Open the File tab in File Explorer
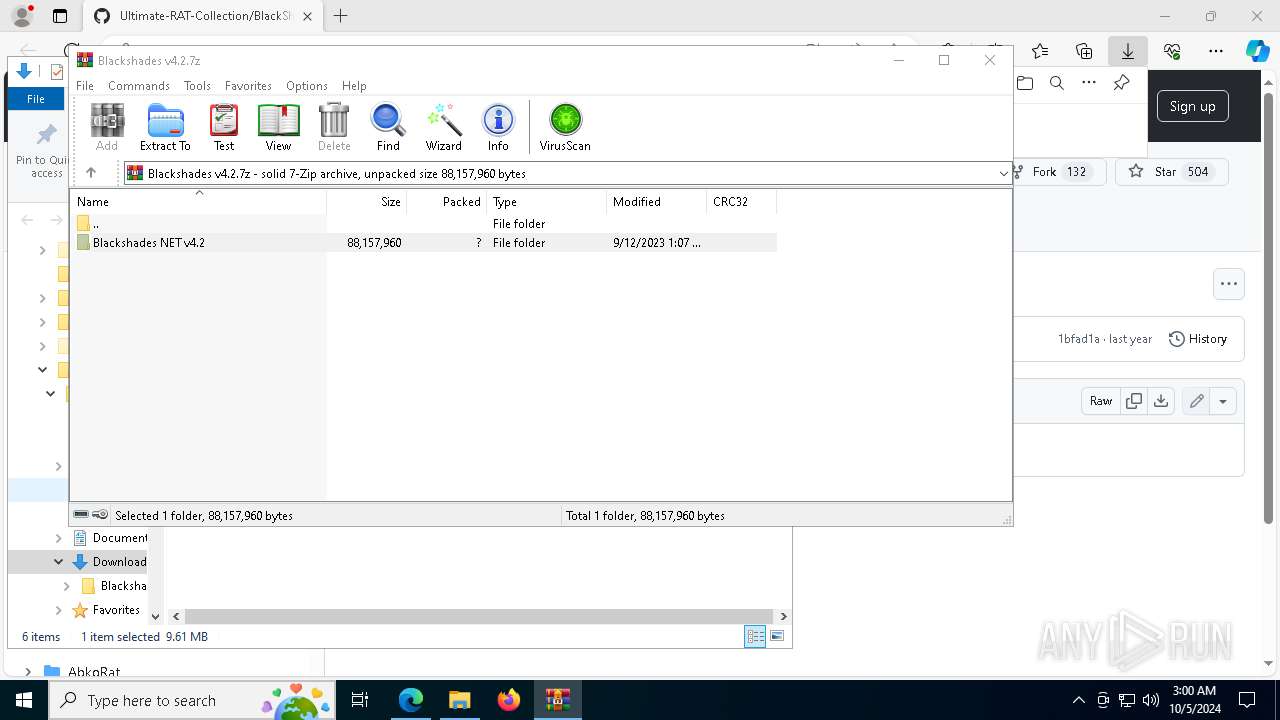Image resolution: width=1280 pixels, height=720 pixels. click(x=36, y=99)
